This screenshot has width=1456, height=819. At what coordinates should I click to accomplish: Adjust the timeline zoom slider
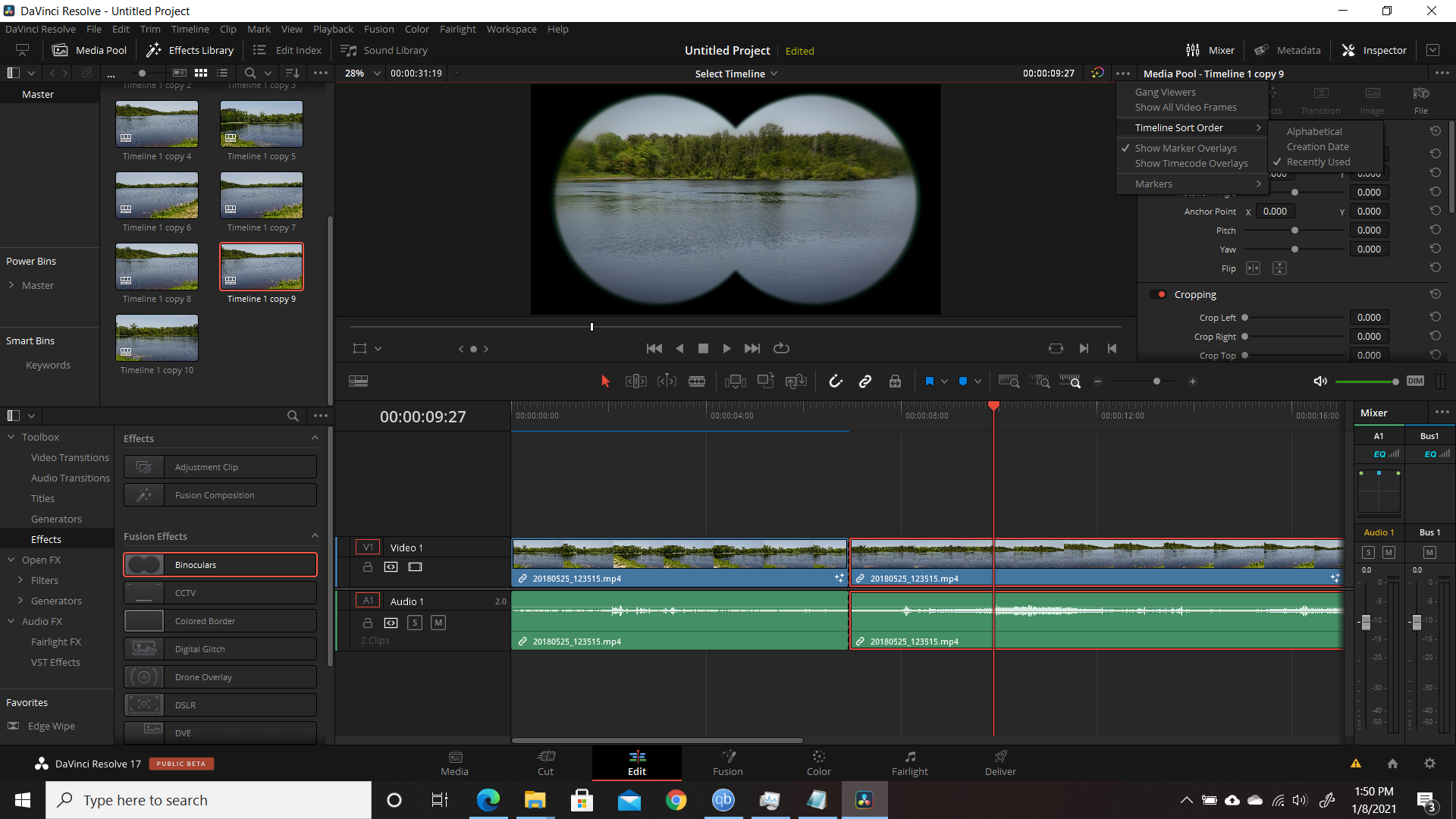(1156, 381)
